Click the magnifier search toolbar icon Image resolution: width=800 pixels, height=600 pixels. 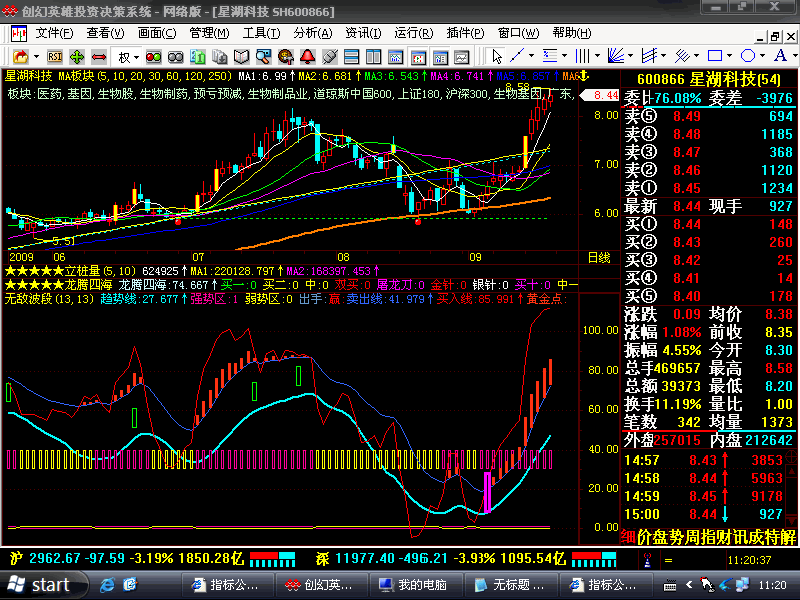[x=263, y=57]
